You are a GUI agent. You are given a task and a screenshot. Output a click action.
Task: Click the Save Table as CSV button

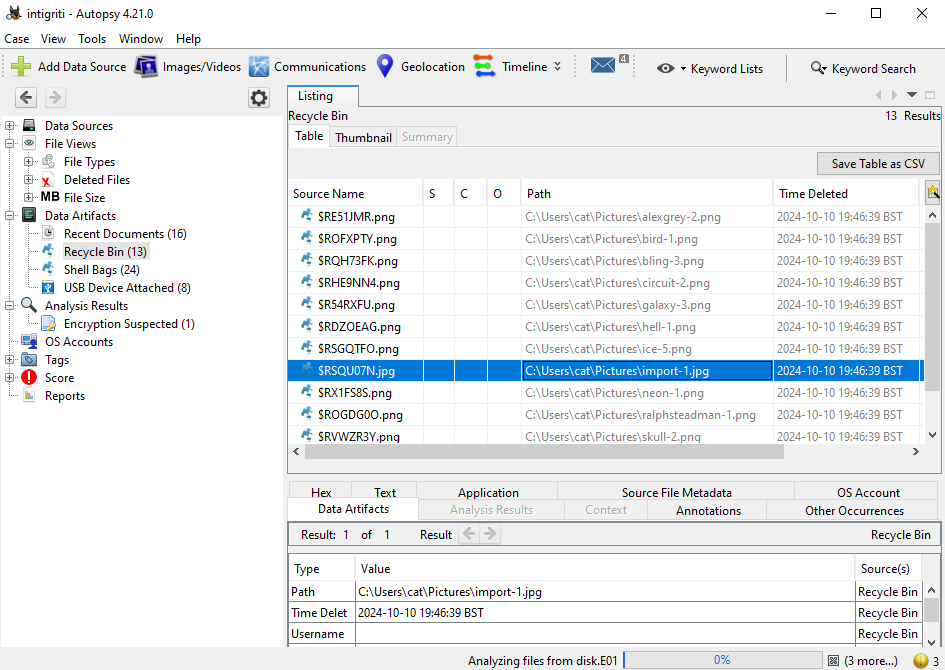click(878, 163)
